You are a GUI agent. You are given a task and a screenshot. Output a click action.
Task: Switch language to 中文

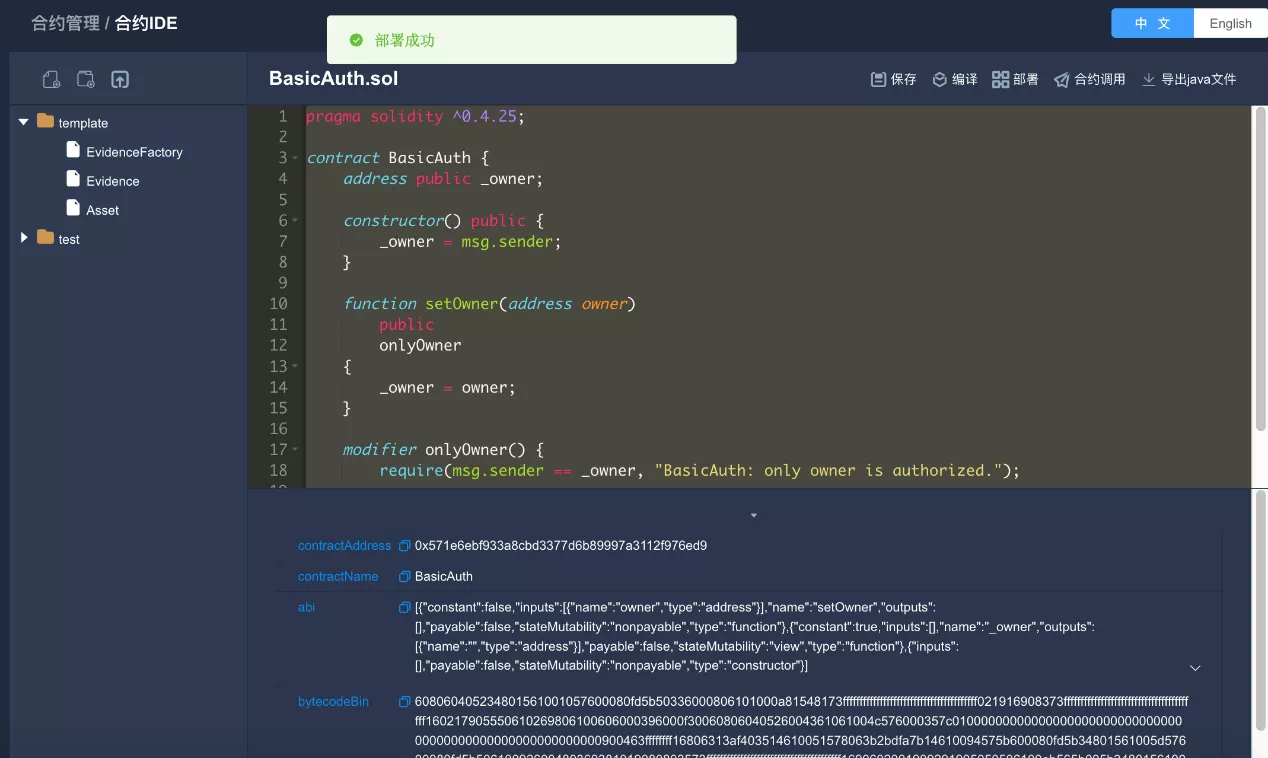point(1153,23)
